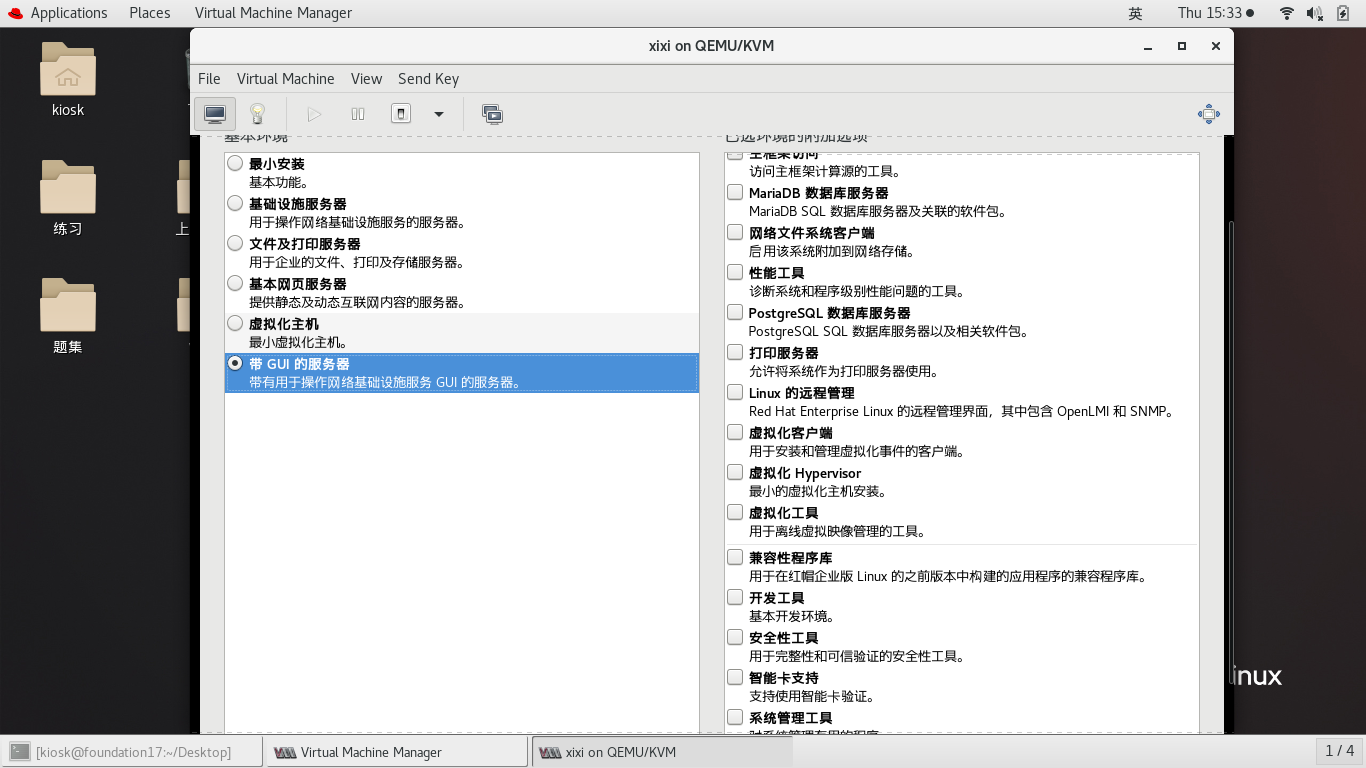Check 网络文件系统客户端 add-on
1366x768 pixels.
tap(735, 232)
